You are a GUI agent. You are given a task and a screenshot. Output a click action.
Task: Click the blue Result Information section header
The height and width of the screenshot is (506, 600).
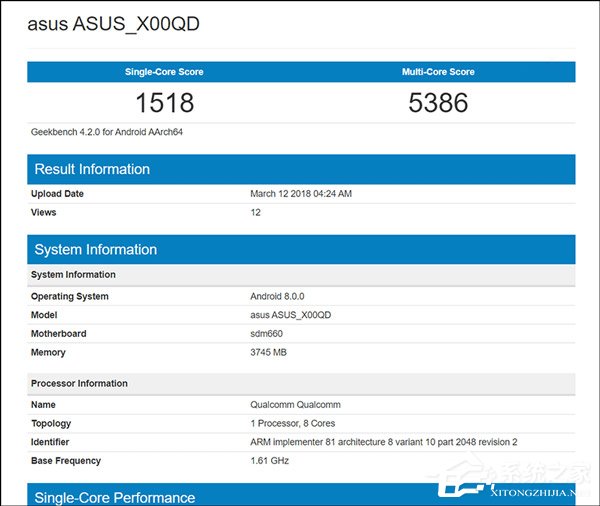[x=92, y=169]
